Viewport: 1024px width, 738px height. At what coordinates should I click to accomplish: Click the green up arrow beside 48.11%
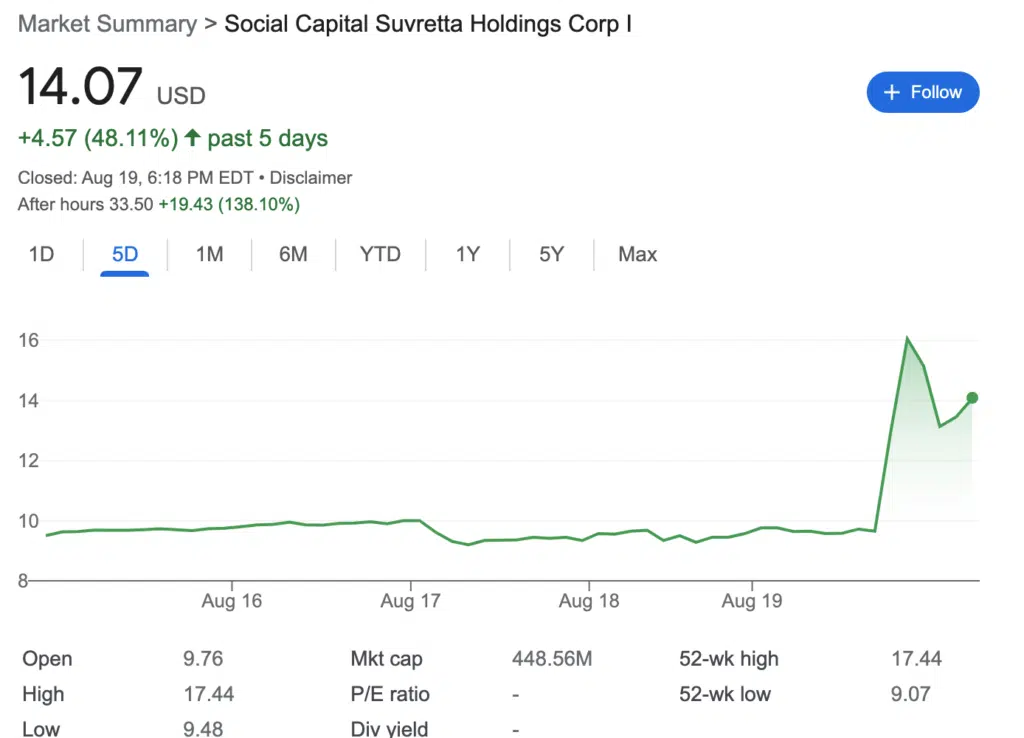point(192,138)
